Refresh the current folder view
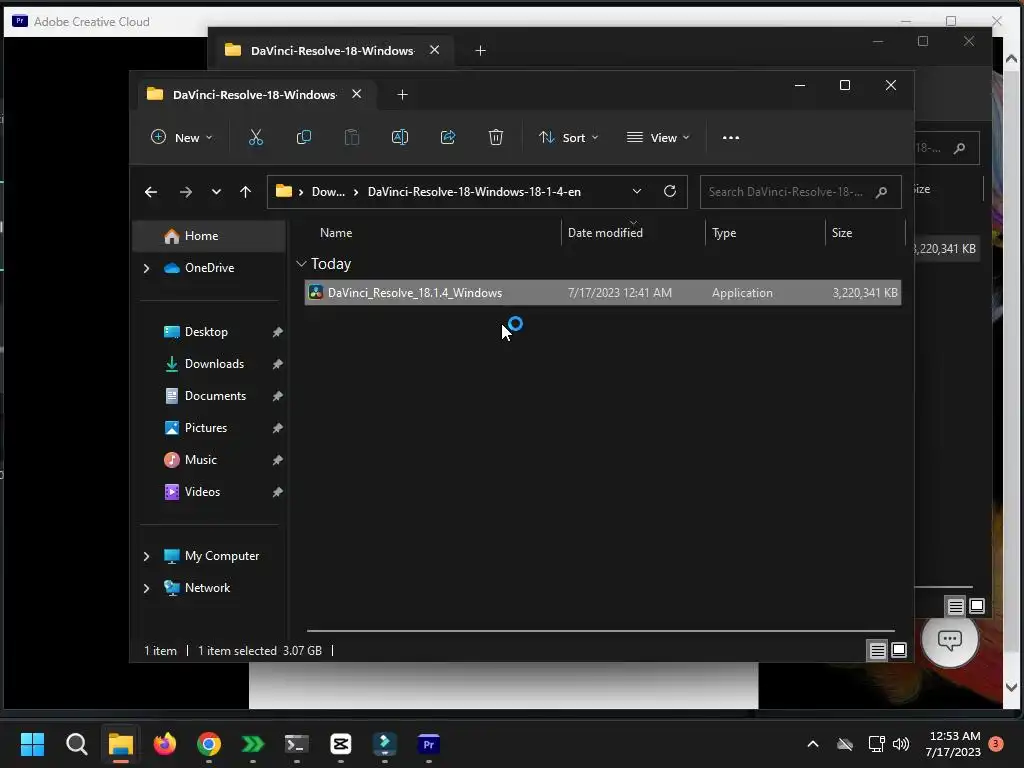Image resolution: width=1024 pixels, height=768 pixels. (x=669, y=191)
